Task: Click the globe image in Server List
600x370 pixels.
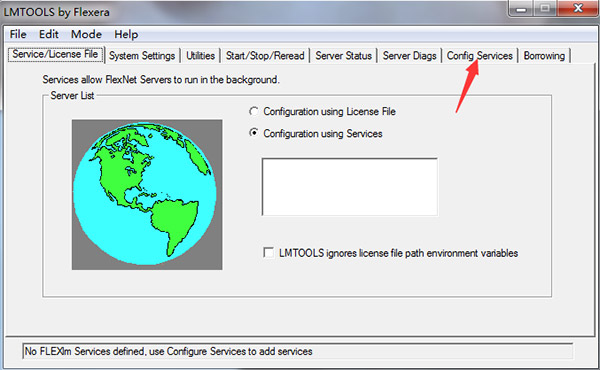Action: 147,194
